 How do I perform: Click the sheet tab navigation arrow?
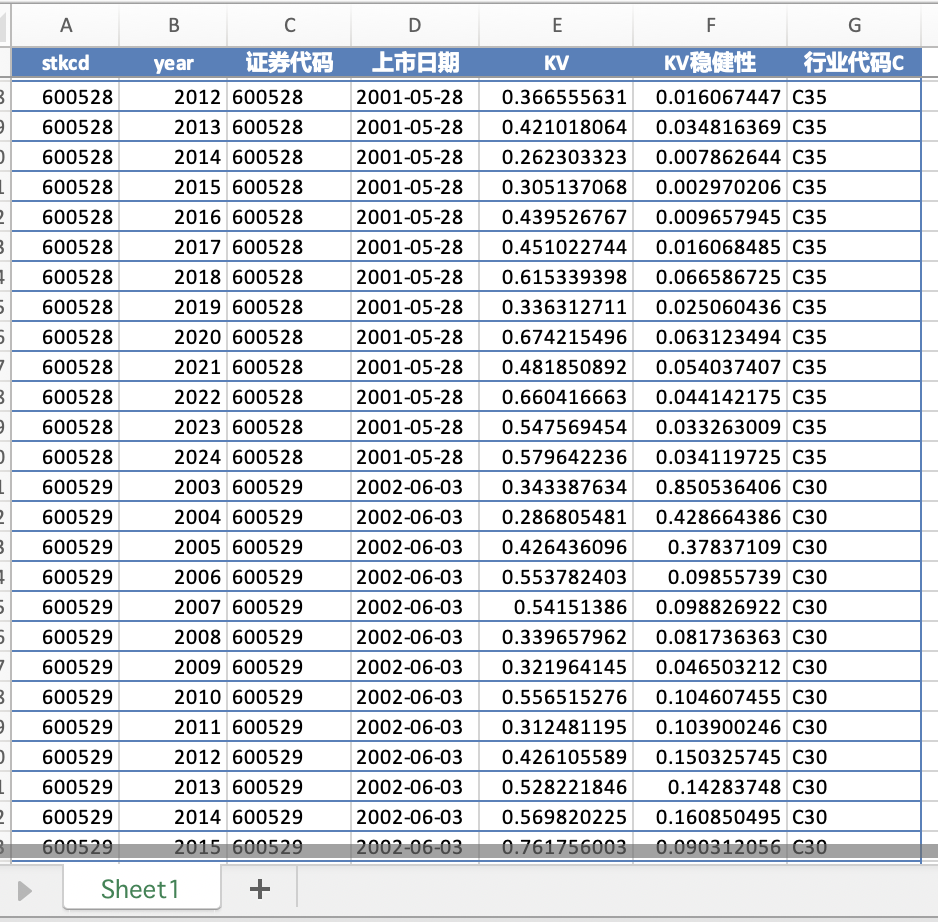click(x=25, y=890)
